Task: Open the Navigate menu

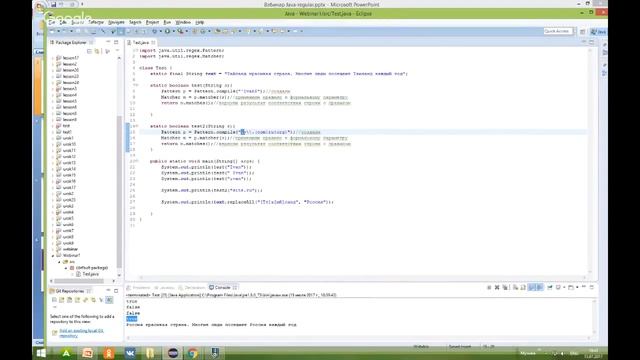Action: click(x=116, y=22)
